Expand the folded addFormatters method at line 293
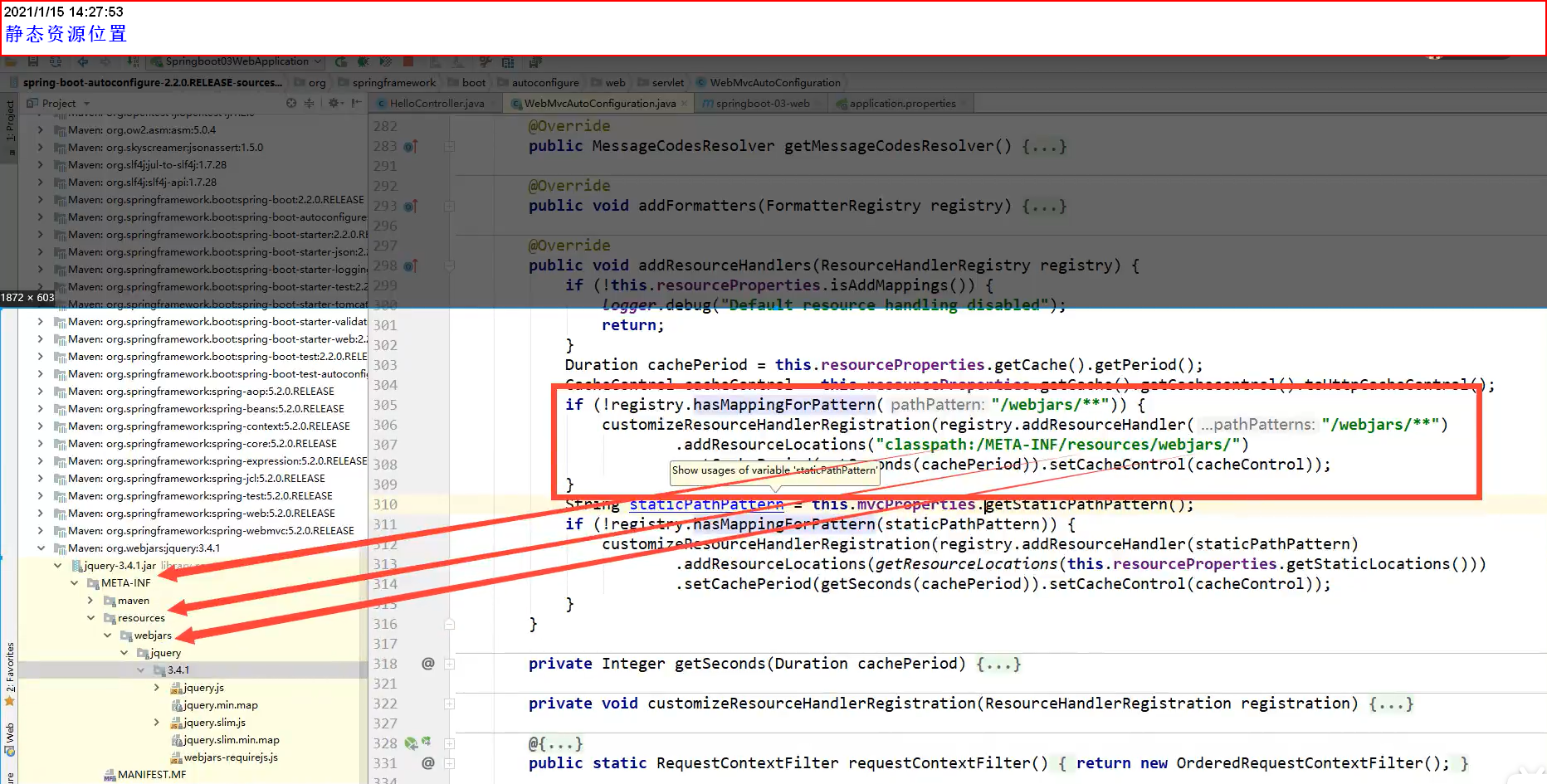This screenshot has height=784, width=1547. coord(449,207)
